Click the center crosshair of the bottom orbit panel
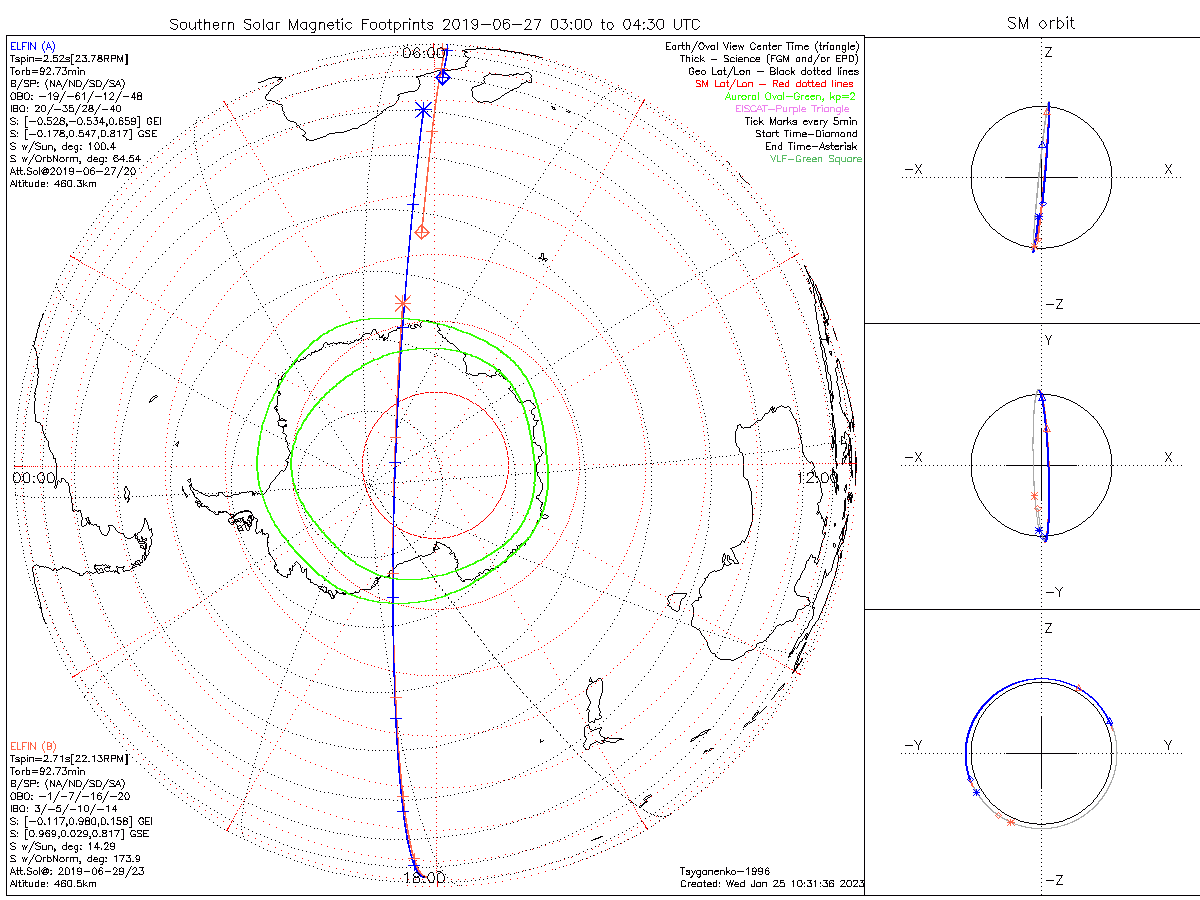 pos(1041,753)
